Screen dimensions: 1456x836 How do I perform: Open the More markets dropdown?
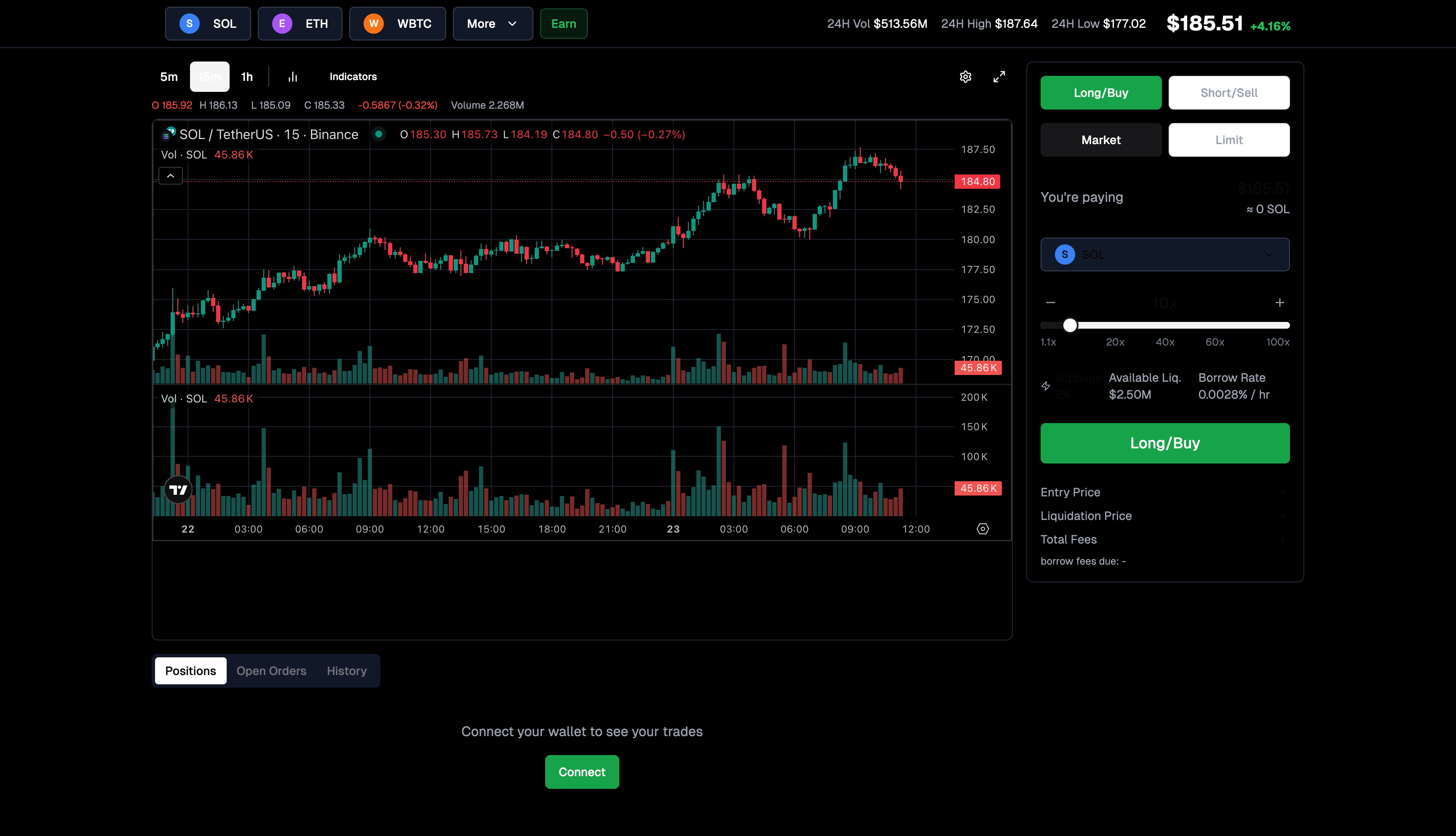[x=492, y=24]
